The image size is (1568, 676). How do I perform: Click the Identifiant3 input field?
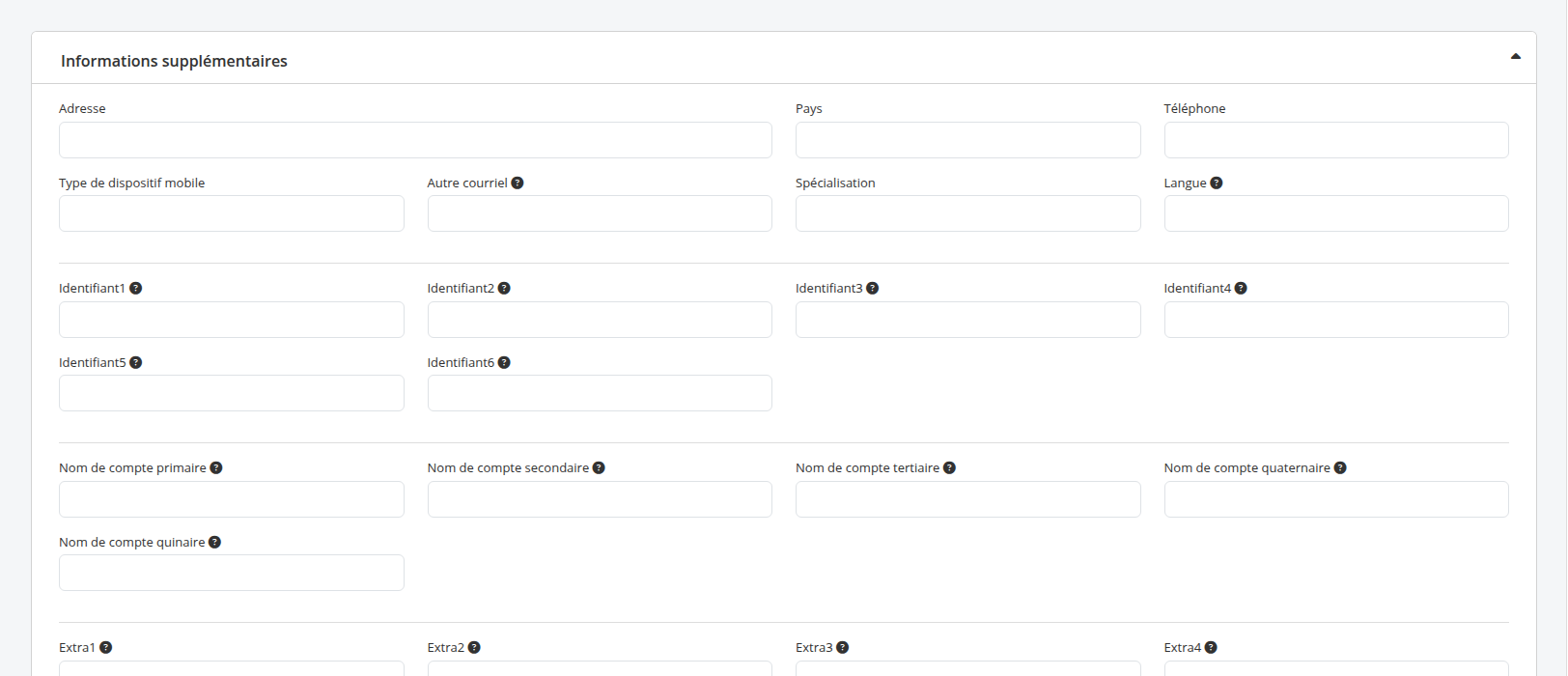tap(968, 320)
